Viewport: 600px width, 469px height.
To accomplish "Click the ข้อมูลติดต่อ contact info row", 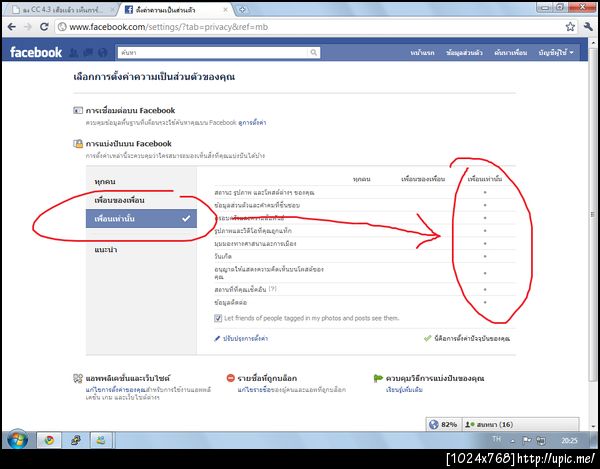I will (x=364, y=303).
